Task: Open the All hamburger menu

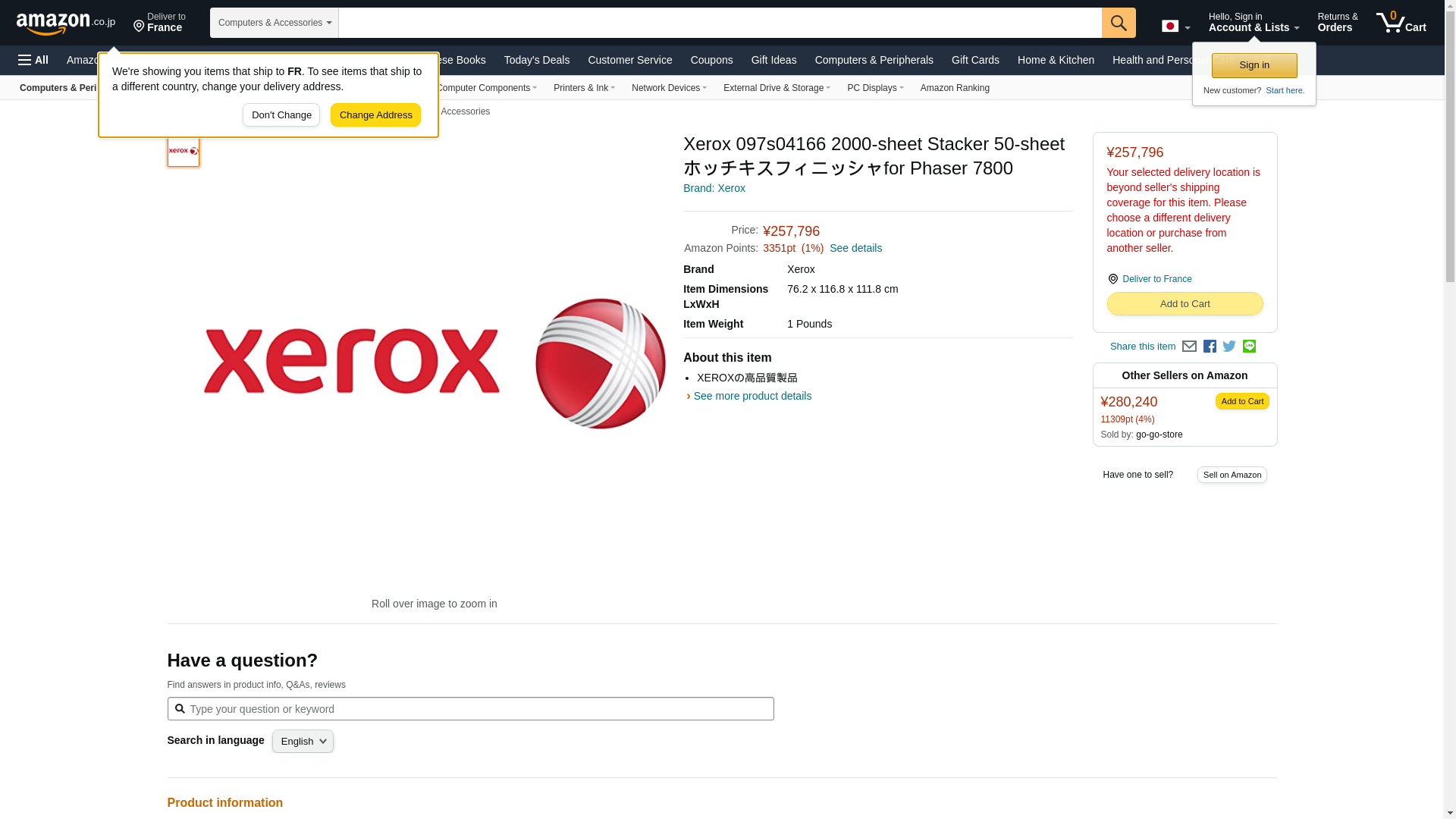Action: 33,60
